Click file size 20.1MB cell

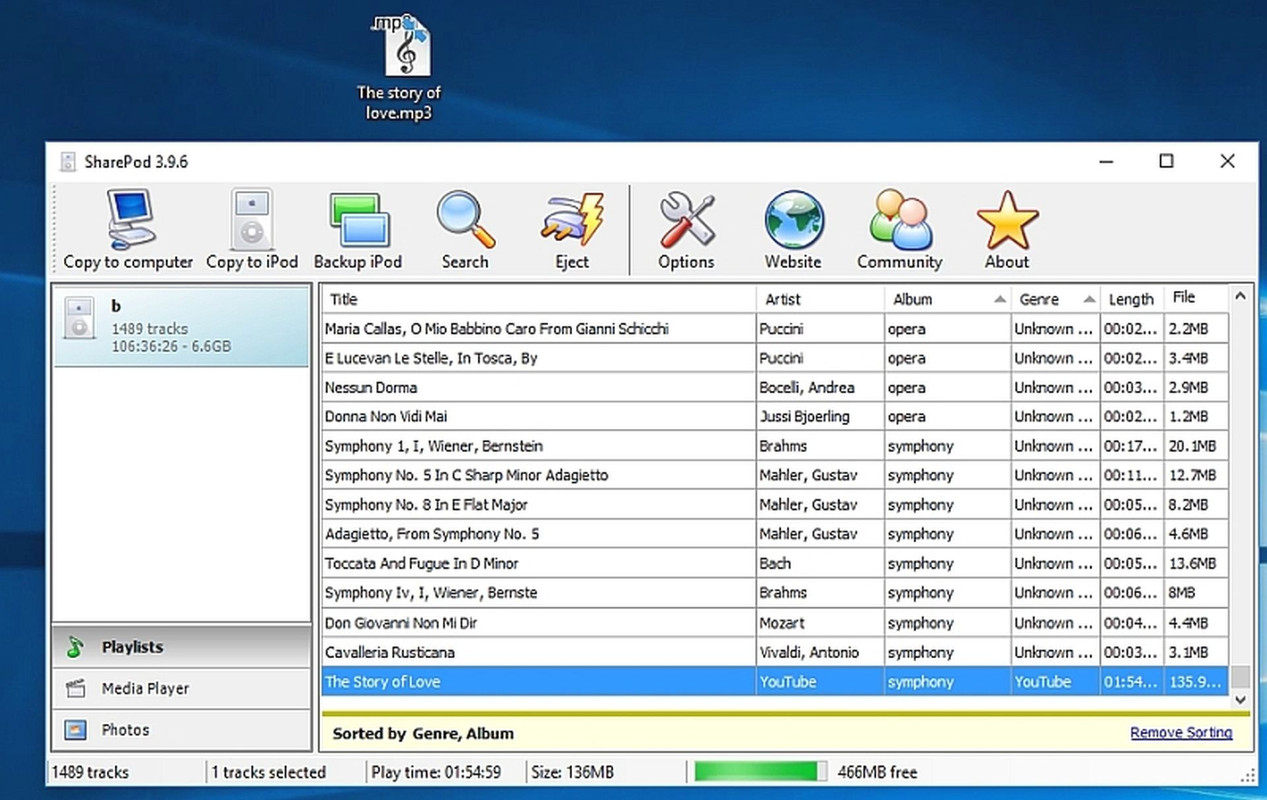1196,446
